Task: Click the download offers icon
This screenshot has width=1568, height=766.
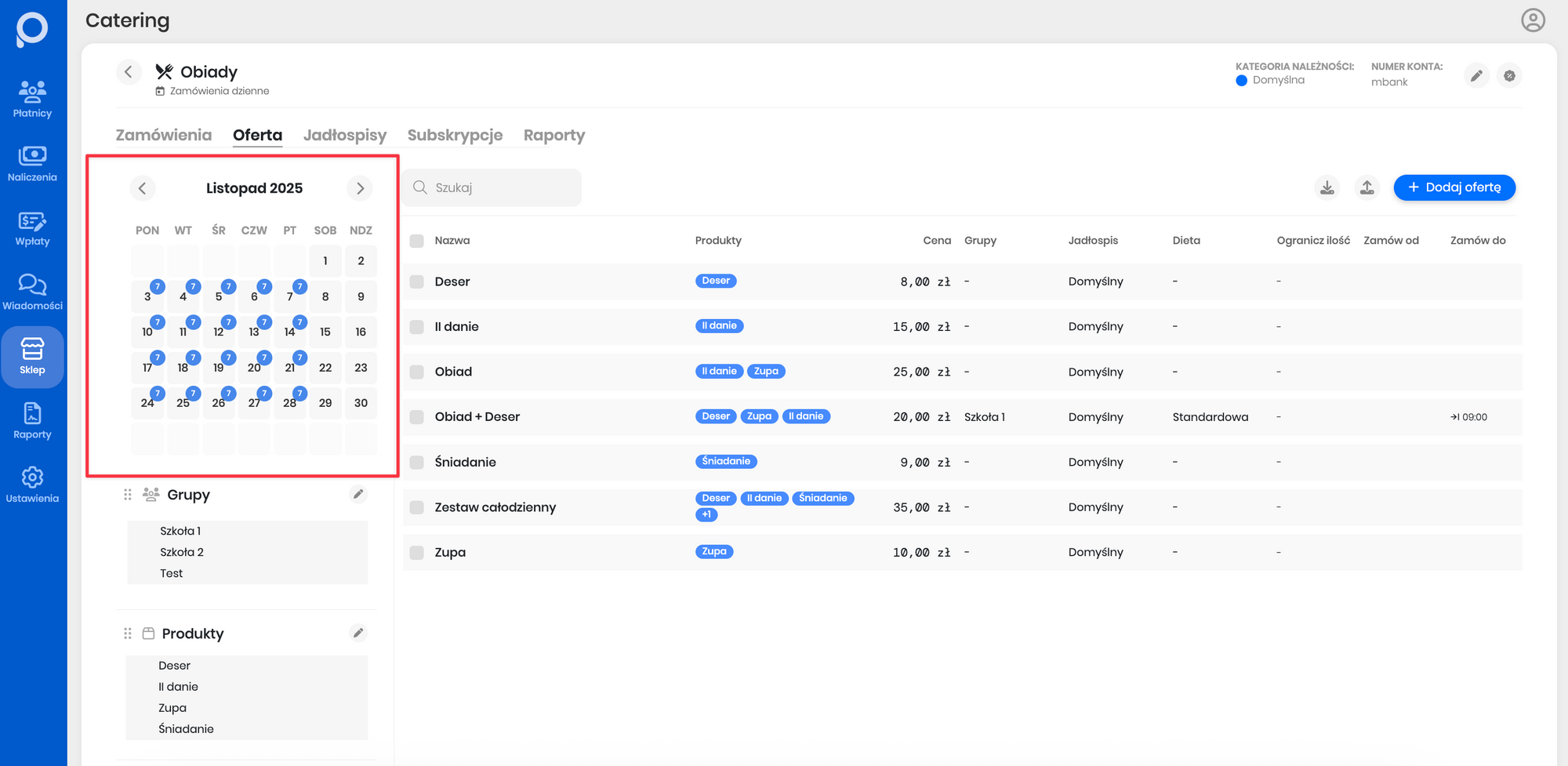Action: (1327, 187)
